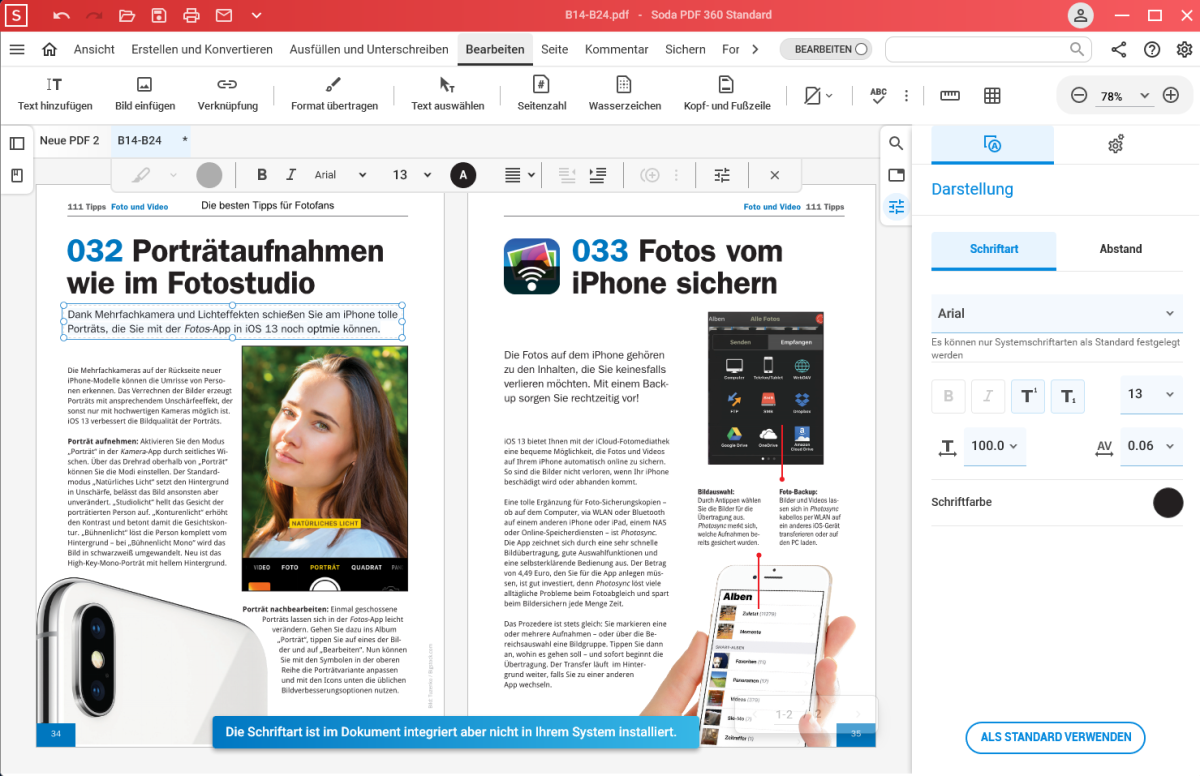Viewport: 1200px width, 776px height.
Task: Print document using the printer icon
Action: (x=191, y=16)
